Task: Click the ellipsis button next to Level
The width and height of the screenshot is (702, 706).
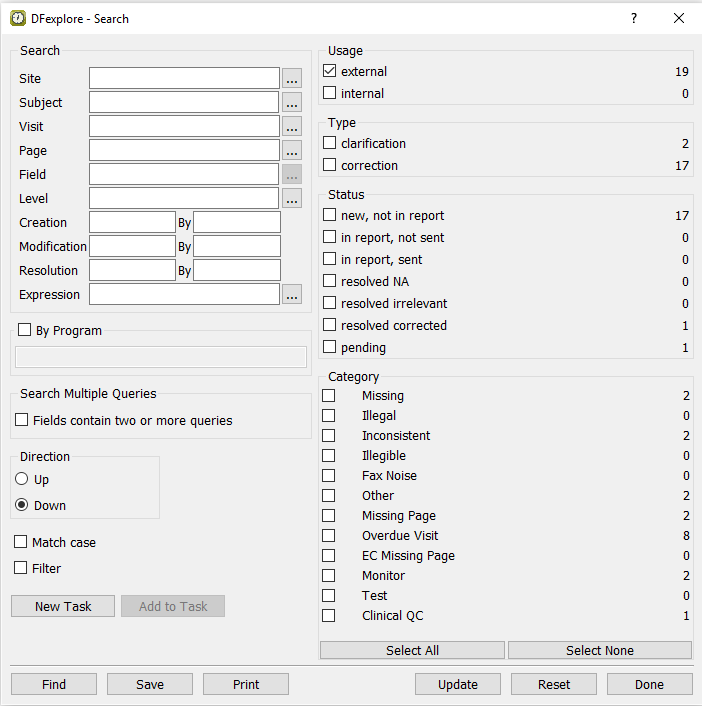Action: pyautogui.click(x=291, y=199)
